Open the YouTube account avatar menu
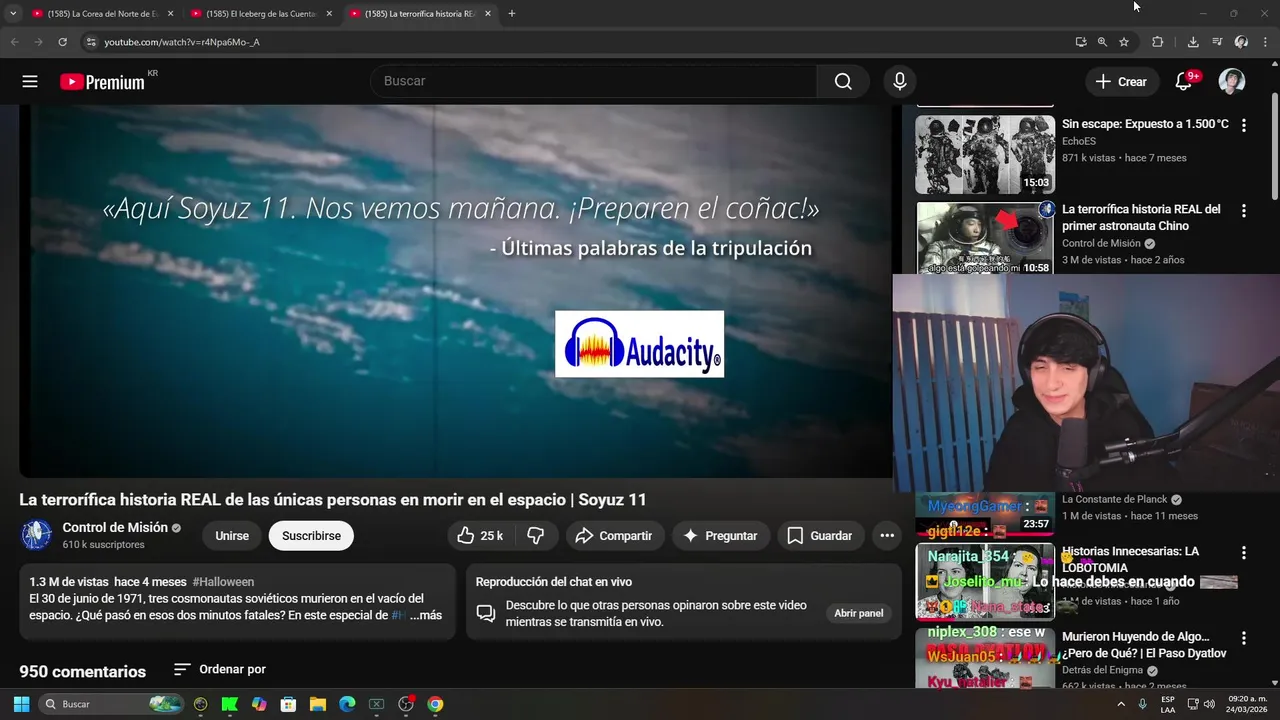Image resolution: width=1280 pixels, height=720 pixels. pyautogui.click(x=1232, y=82)
